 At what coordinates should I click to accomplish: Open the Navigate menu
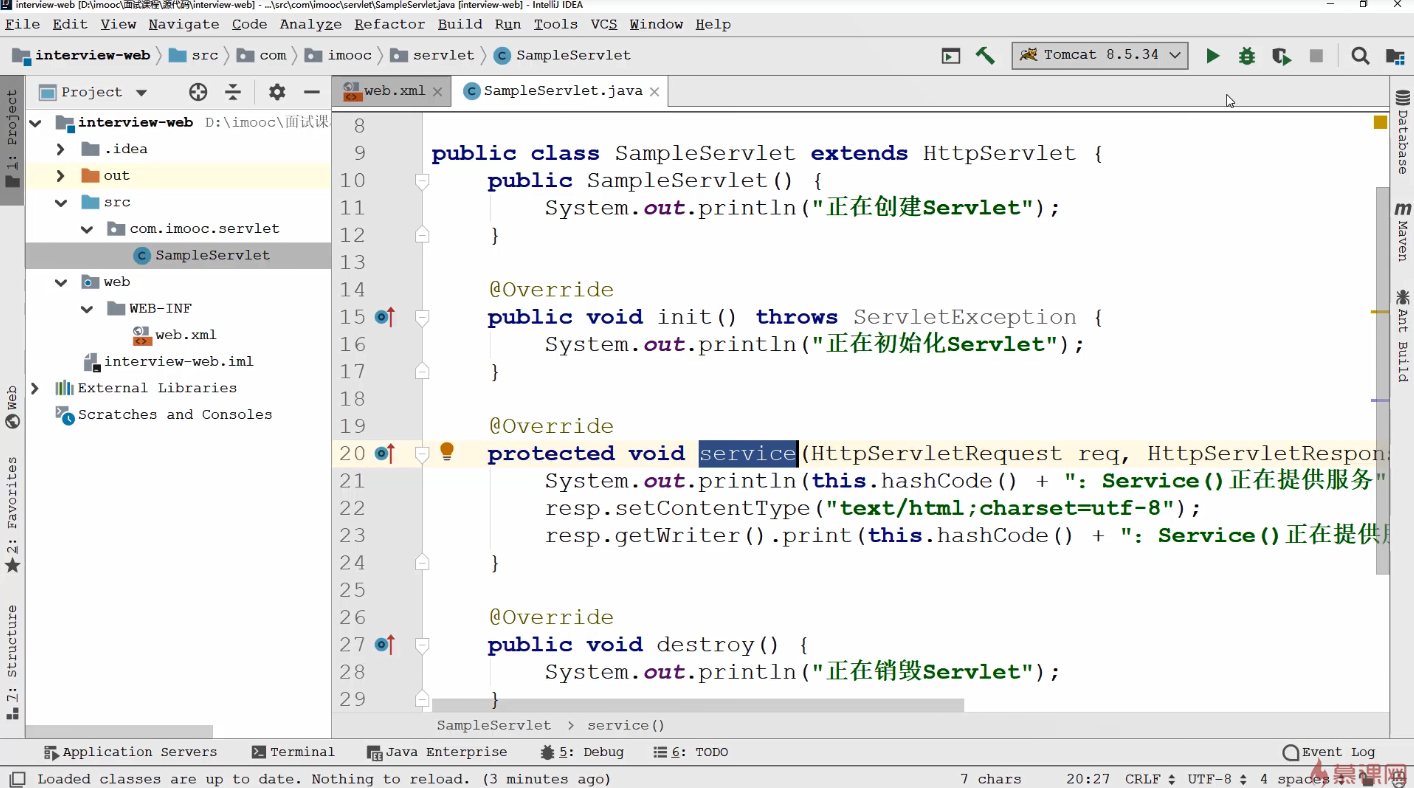(184, 24)
